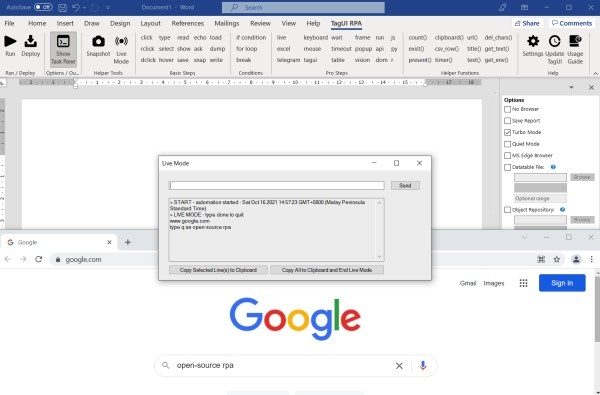The height and width of the screenshot is (395, 600).
Task: Click the Deploy download icon
Action: 31,41
